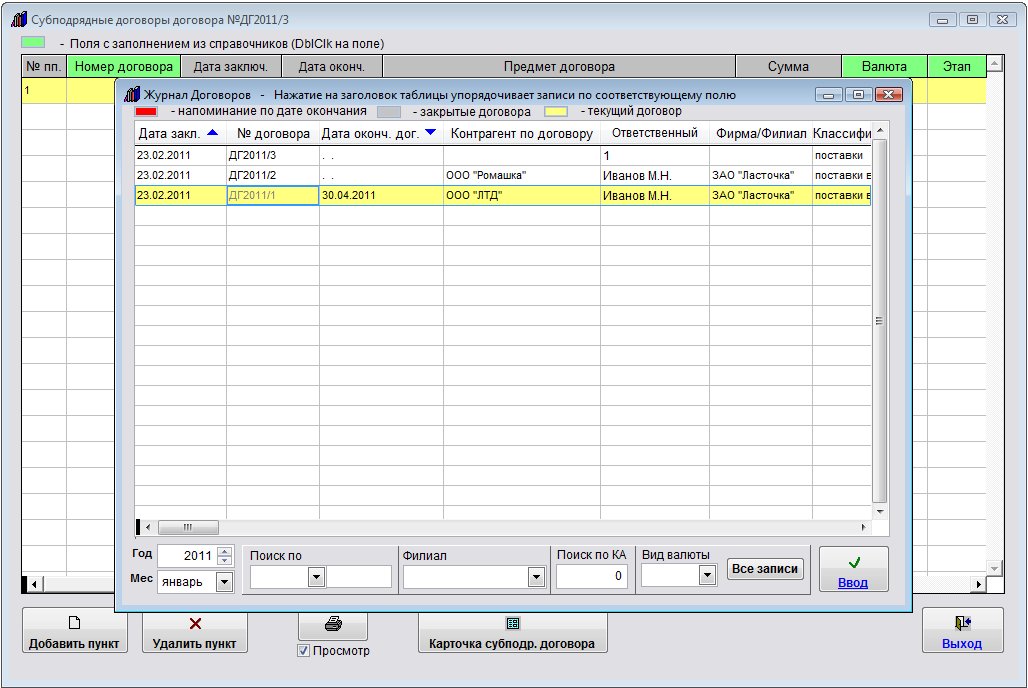
Task: Click the yellow current-contract legend swatch
Action: (x=555, y=111)
